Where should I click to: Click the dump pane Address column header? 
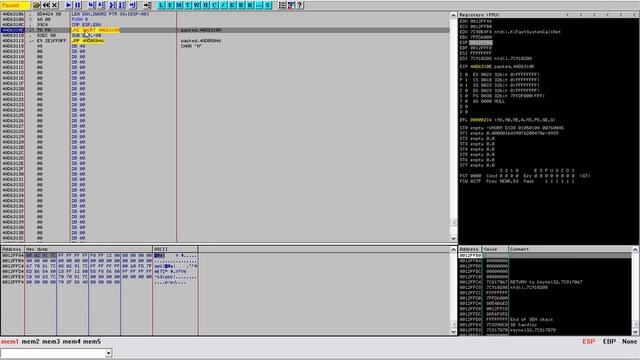13,249
